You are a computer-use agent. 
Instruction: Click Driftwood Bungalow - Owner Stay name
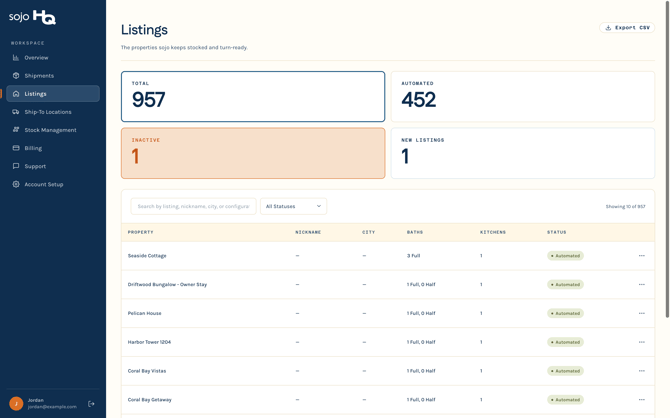[167, 284]
